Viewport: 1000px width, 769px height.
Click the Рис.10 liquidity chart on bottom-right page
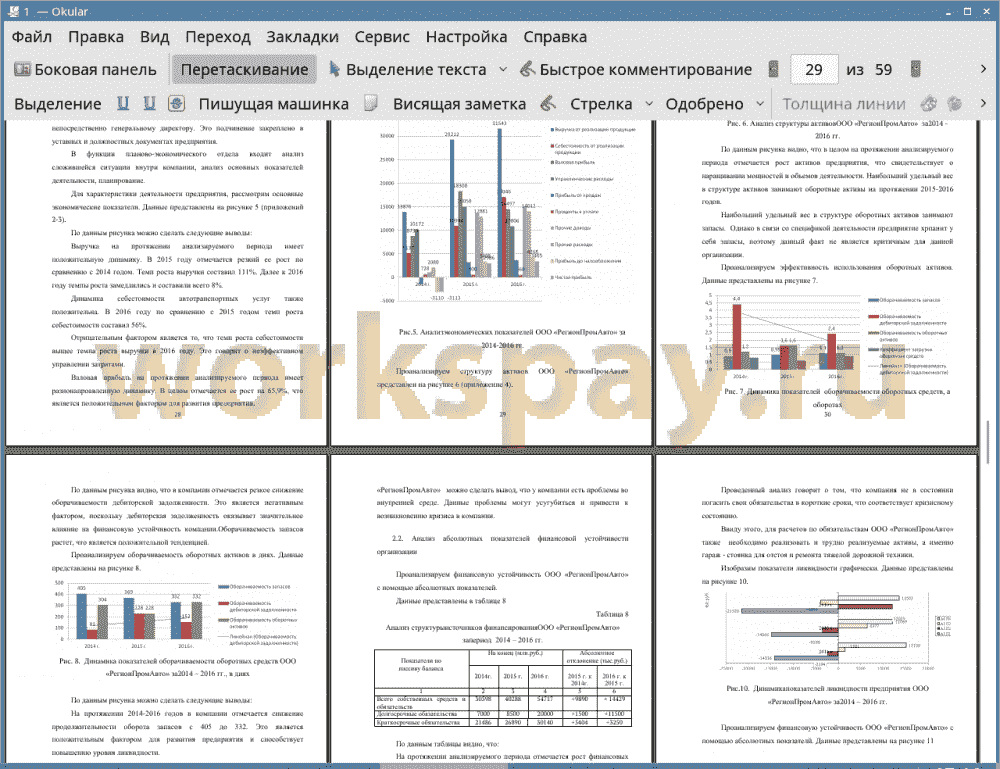(x=828, y=633)
